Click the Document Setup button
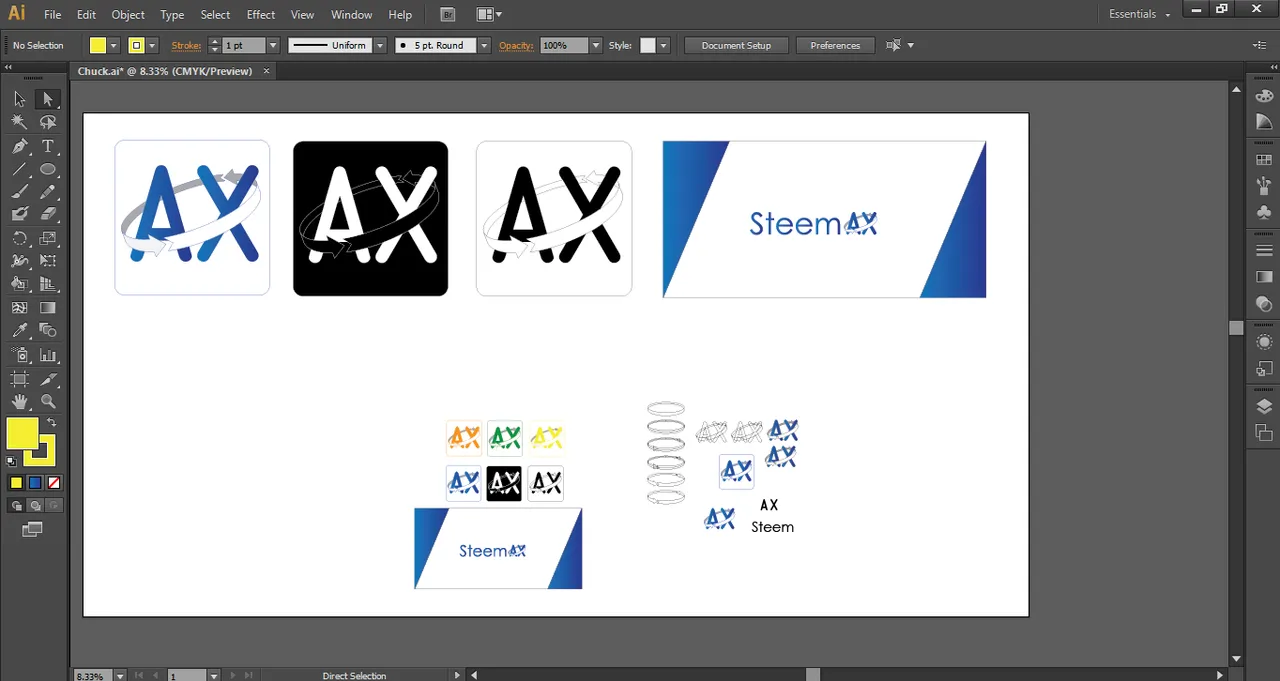The image size is (1280, 681). coord(736,45)
